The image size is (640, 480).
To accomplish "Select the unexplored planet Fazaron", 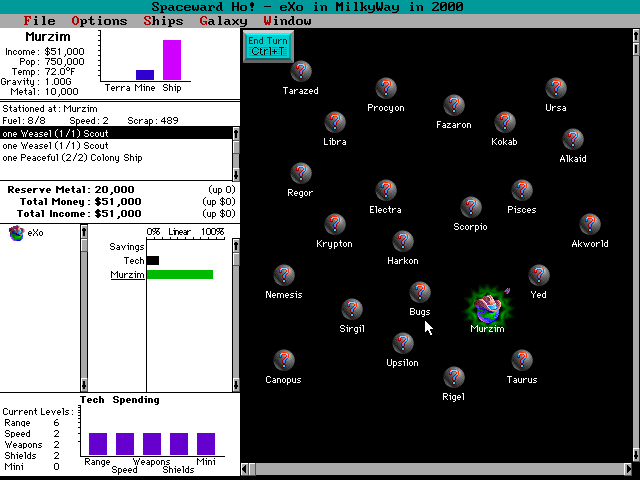I will click(x=454, y=105).
